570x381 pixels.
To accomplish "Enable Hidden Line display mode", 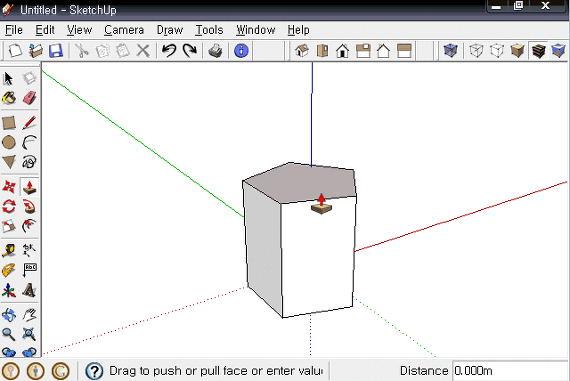I will point(497,51).
